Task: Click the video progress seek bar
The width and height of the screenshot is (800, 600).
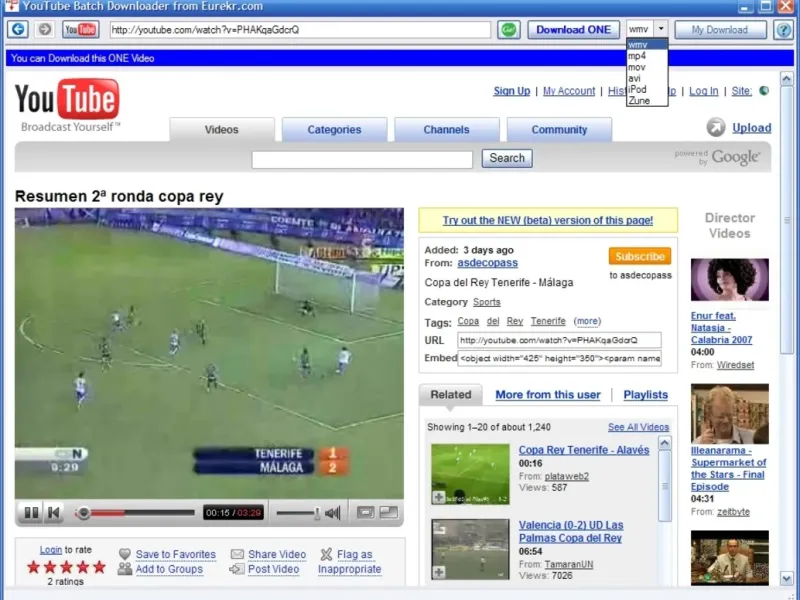Action: (135, 513)
